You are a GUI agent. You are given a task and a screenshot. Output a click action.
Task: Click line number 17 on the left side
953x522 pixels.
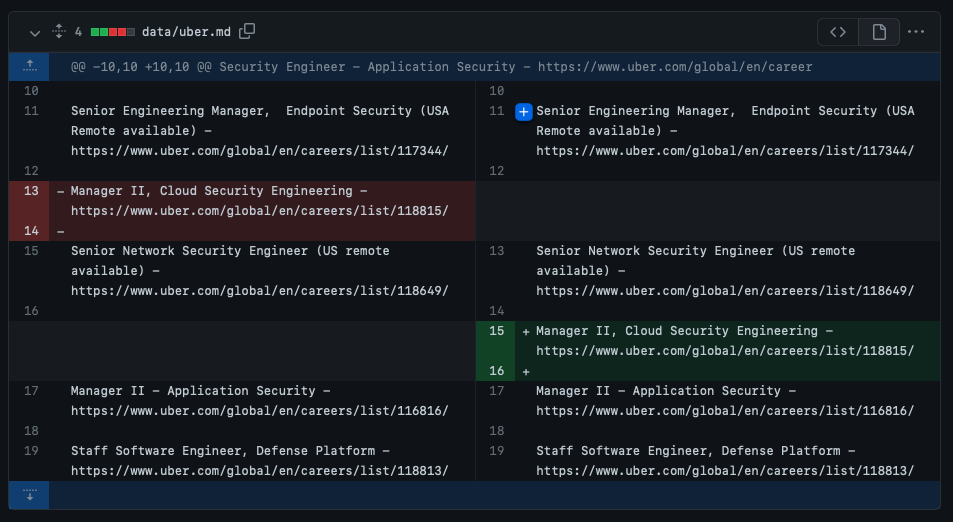click(x=31, y=391)
